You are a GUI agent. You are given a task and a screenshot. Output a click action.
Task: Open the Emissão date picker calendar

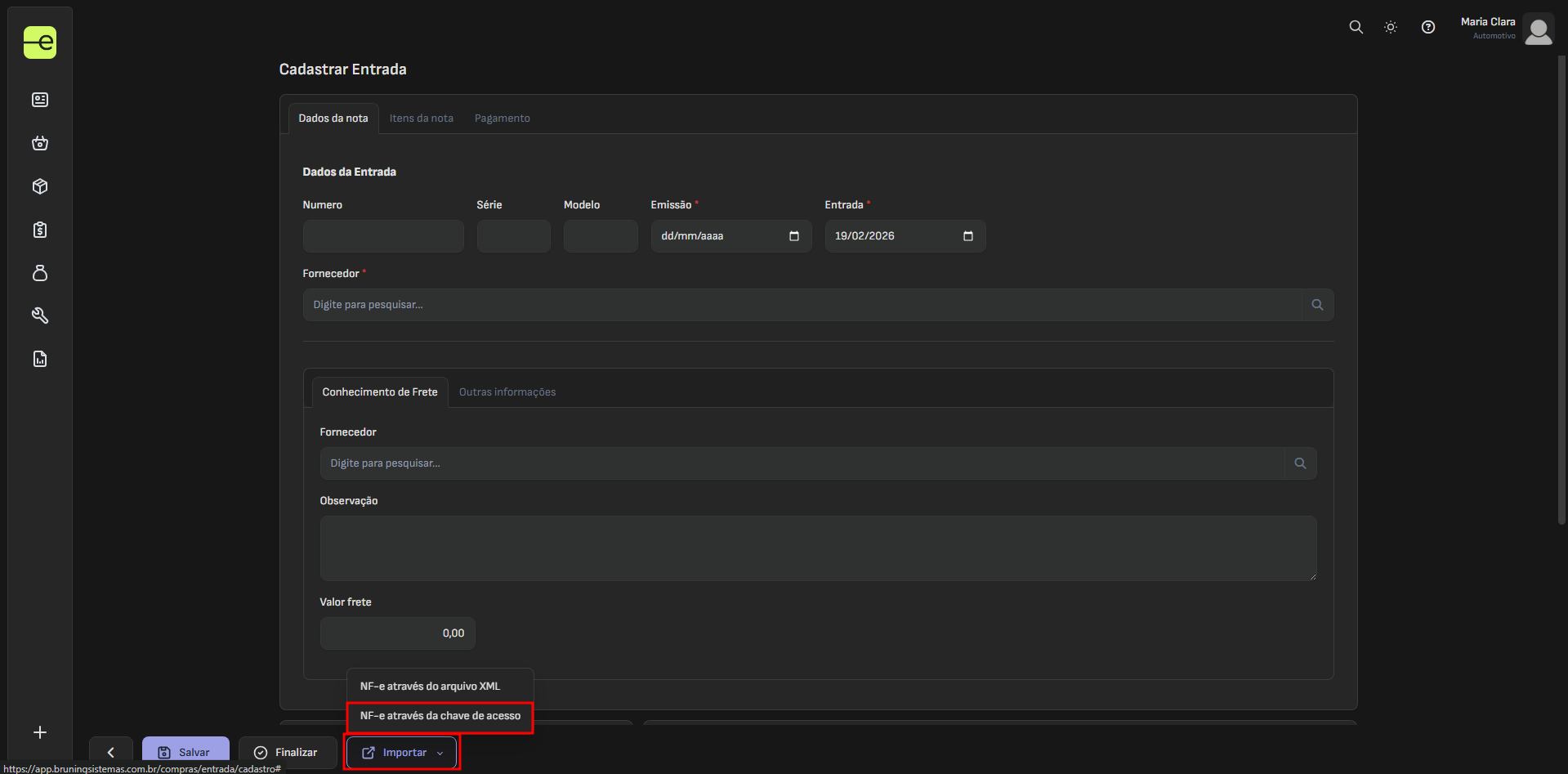[793, 236]
